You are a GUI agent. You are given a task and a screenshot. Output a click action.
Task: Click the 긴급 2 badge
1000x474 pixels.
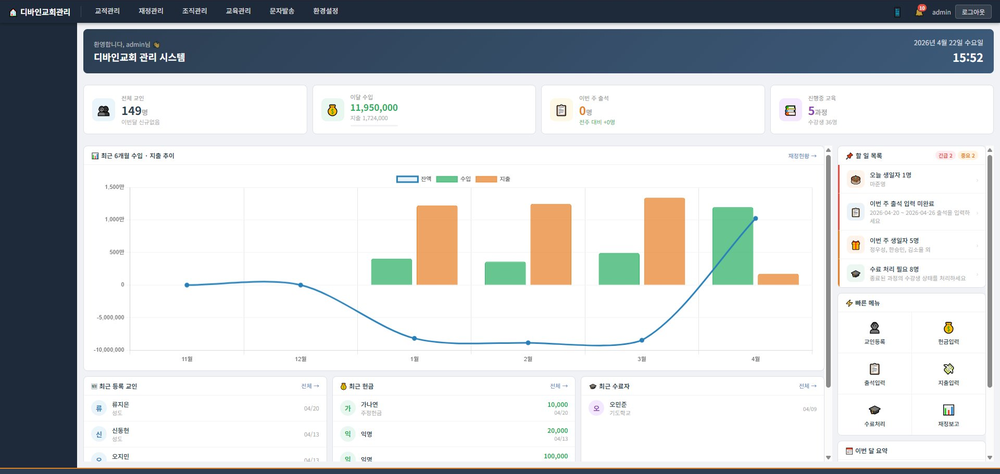(945, 156)
